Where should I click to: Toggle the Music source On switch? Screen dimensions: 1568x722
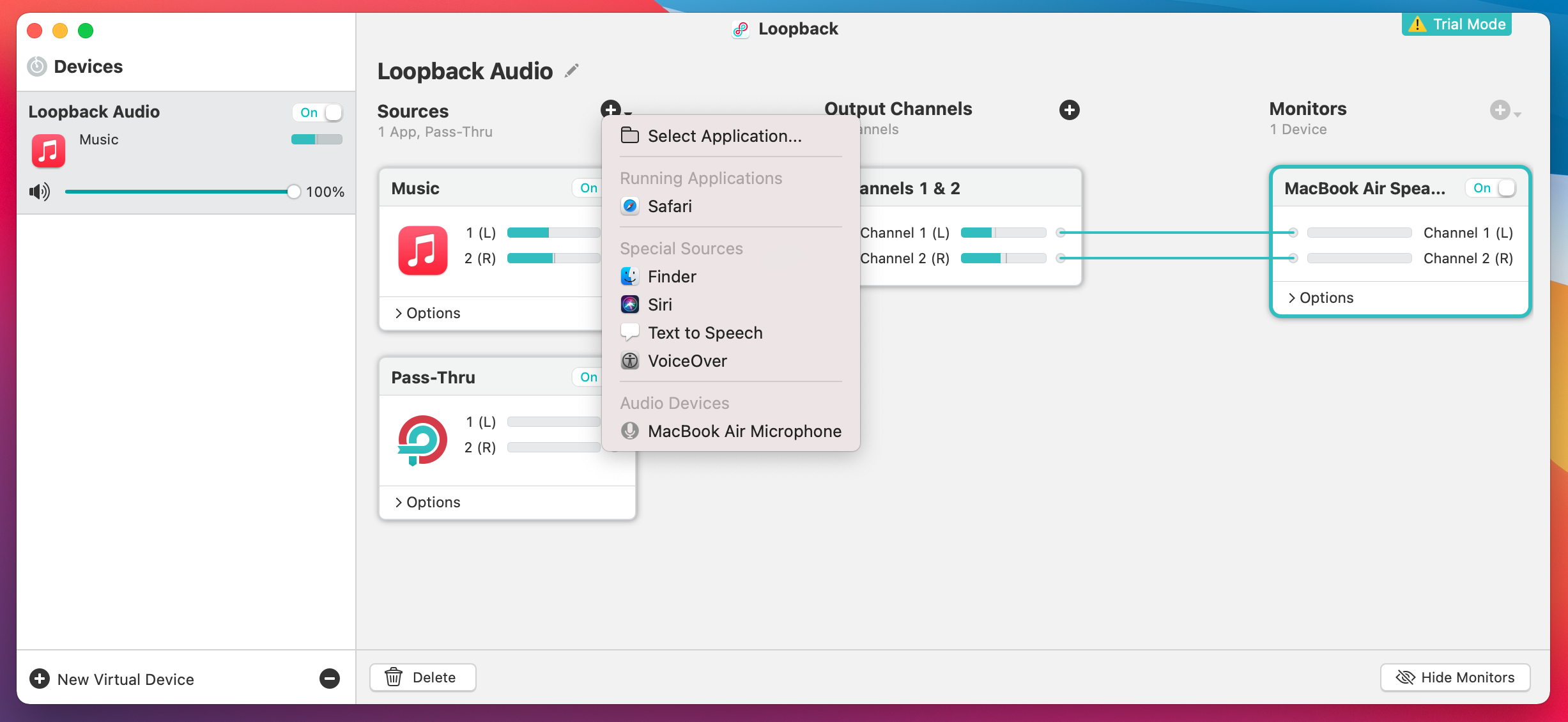(587, 188)
